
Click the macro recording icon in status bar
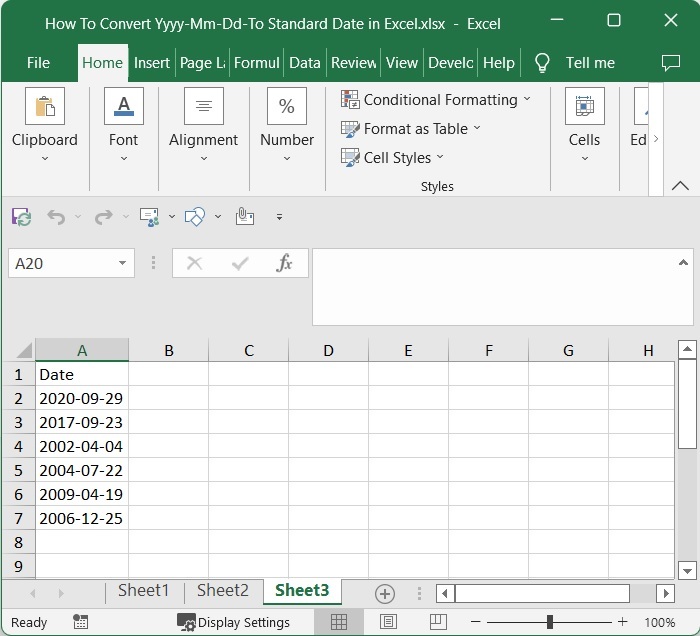(x=81, y=622)
